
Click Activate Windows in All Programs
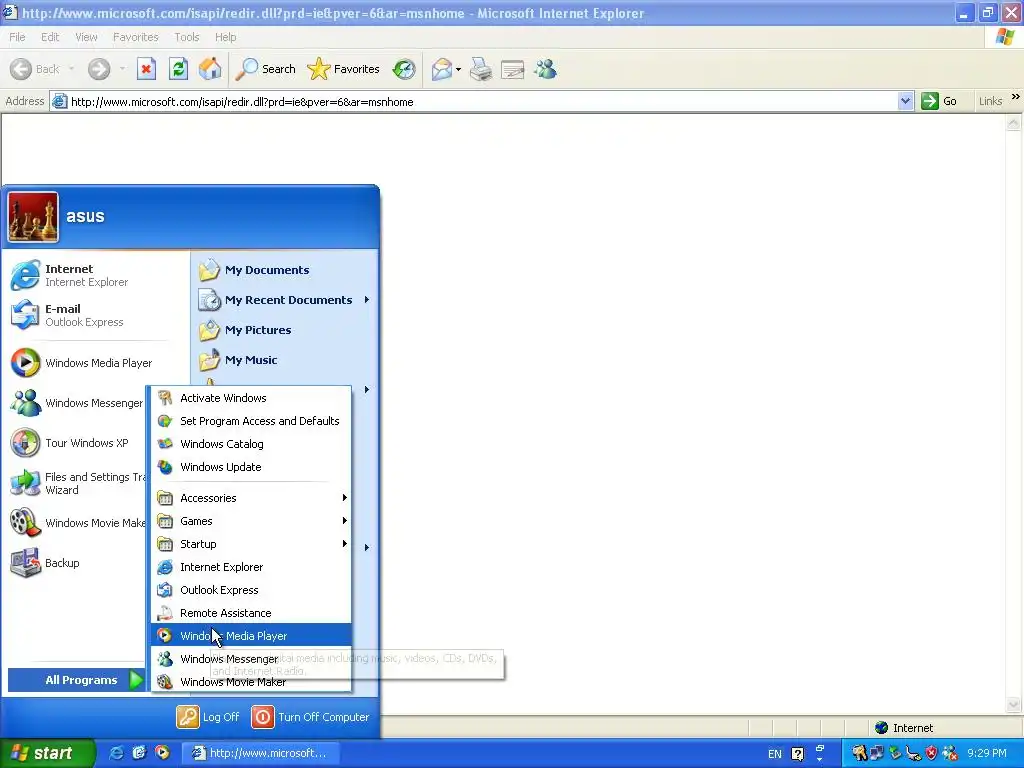point(251,398)
